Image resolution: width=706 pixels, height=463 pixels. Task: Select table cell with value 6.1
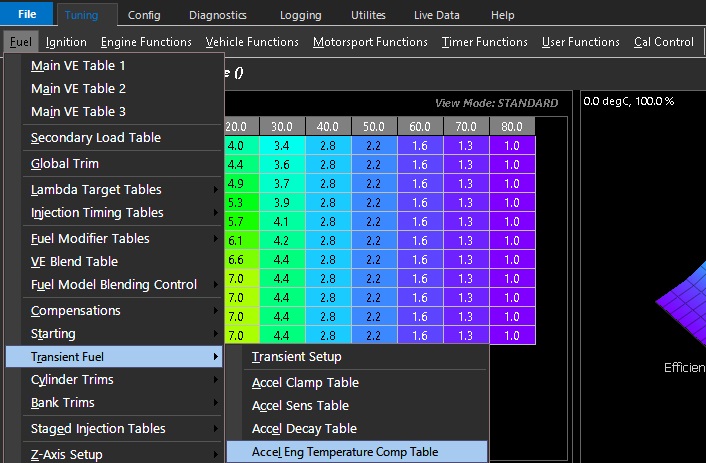tap(242, 241)
